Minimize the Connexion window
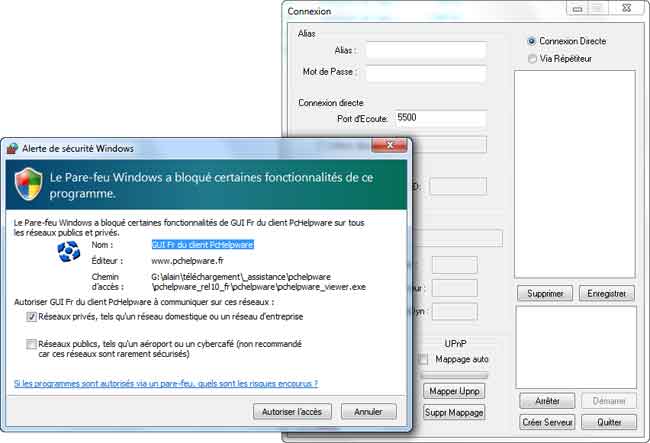The height and width of the screenshot is (443, 650). 577,8
